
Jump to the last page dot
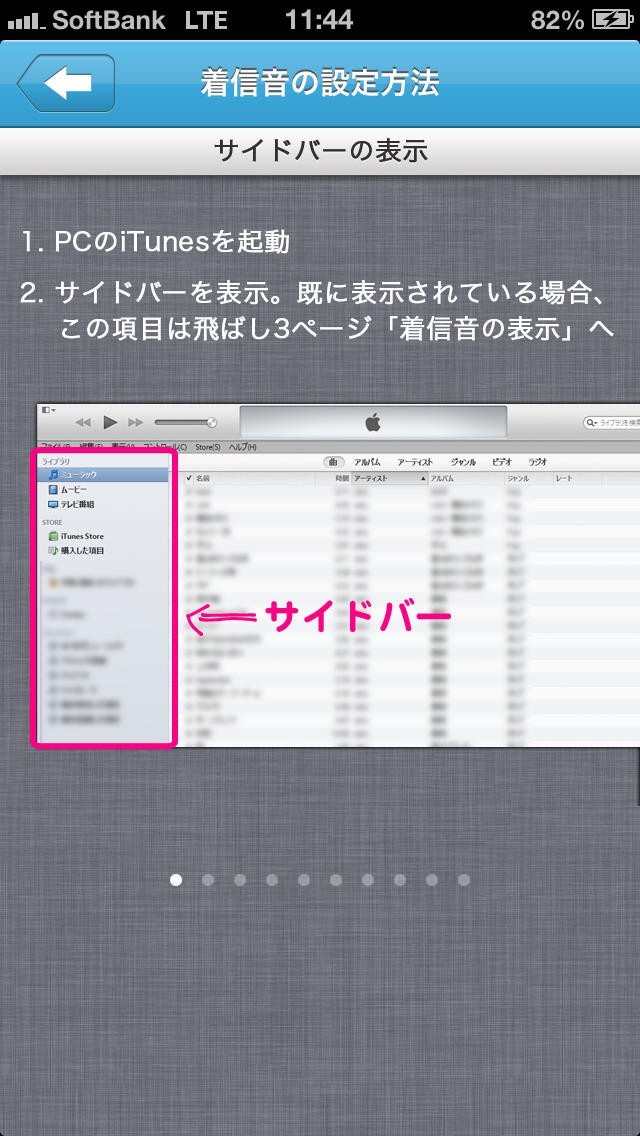click(464, 880)
